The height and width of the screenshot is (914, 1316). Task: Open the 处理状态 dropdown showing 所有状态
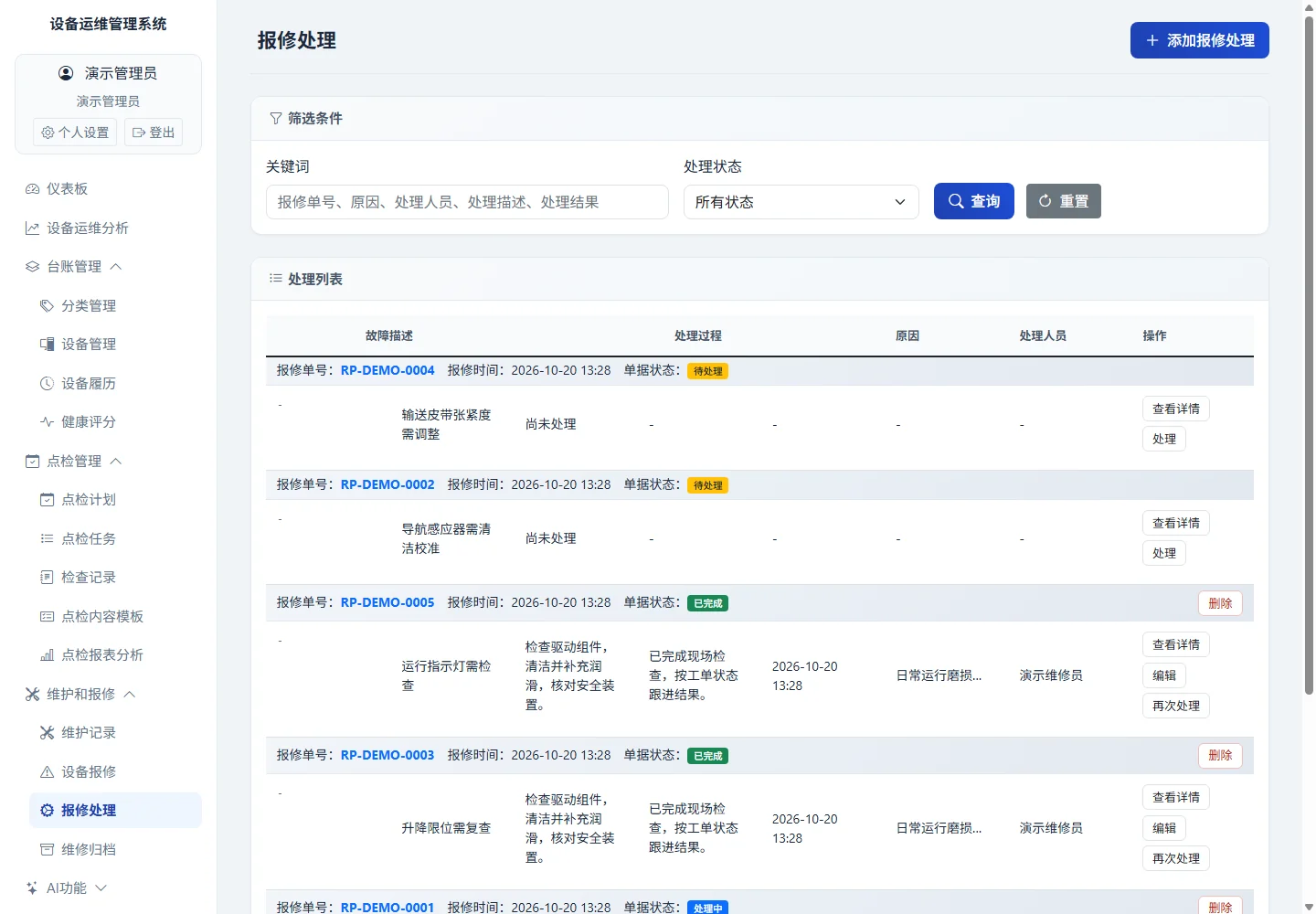click(801, 202)
